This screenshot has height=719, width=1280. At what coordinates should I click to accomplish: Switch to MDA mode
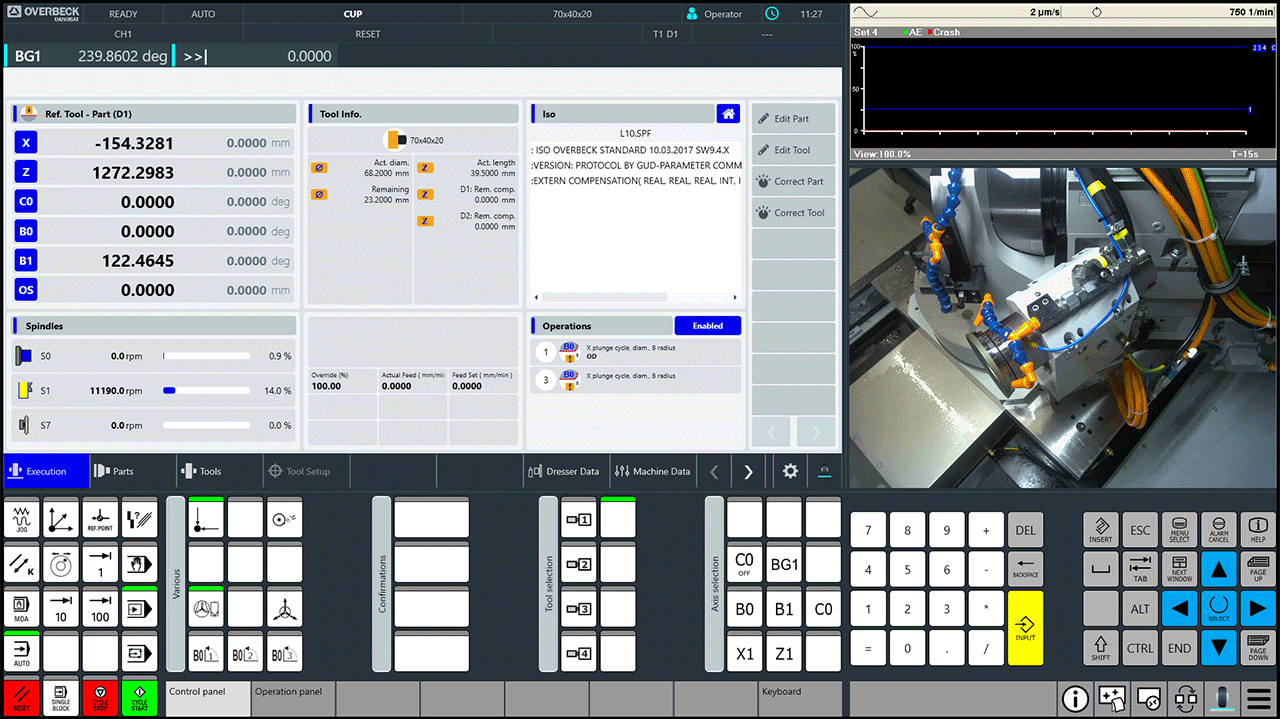(22, 607)
